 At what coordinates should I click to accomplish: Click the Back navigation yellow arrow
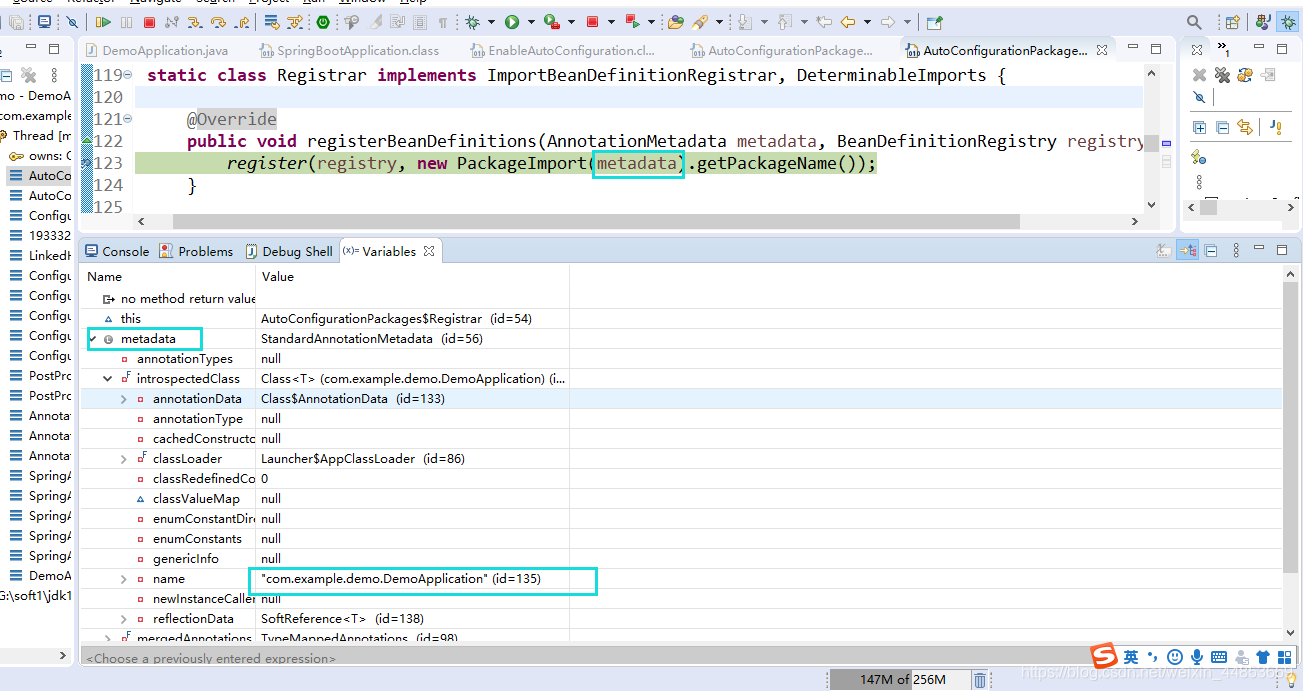pyautogui.click(x=848, y=22)
